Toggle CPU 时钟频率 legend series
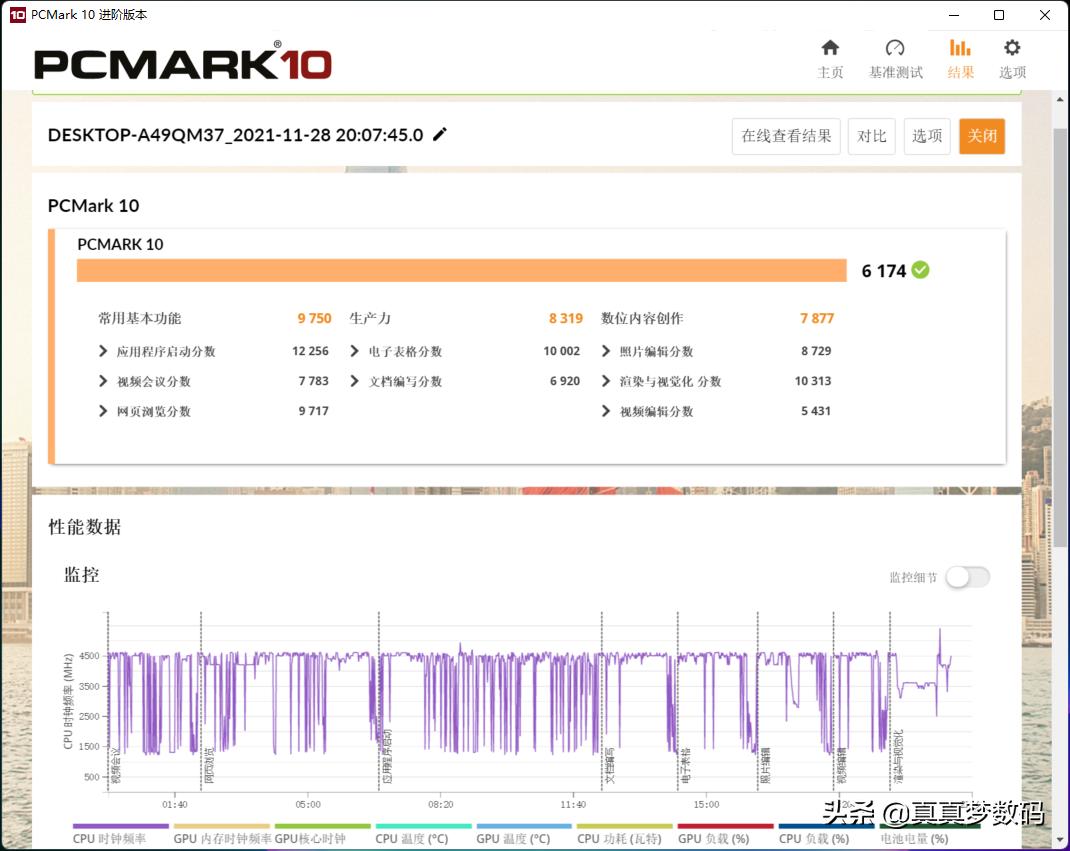The width and height of the screenshot is (1070, 851). 110,838
